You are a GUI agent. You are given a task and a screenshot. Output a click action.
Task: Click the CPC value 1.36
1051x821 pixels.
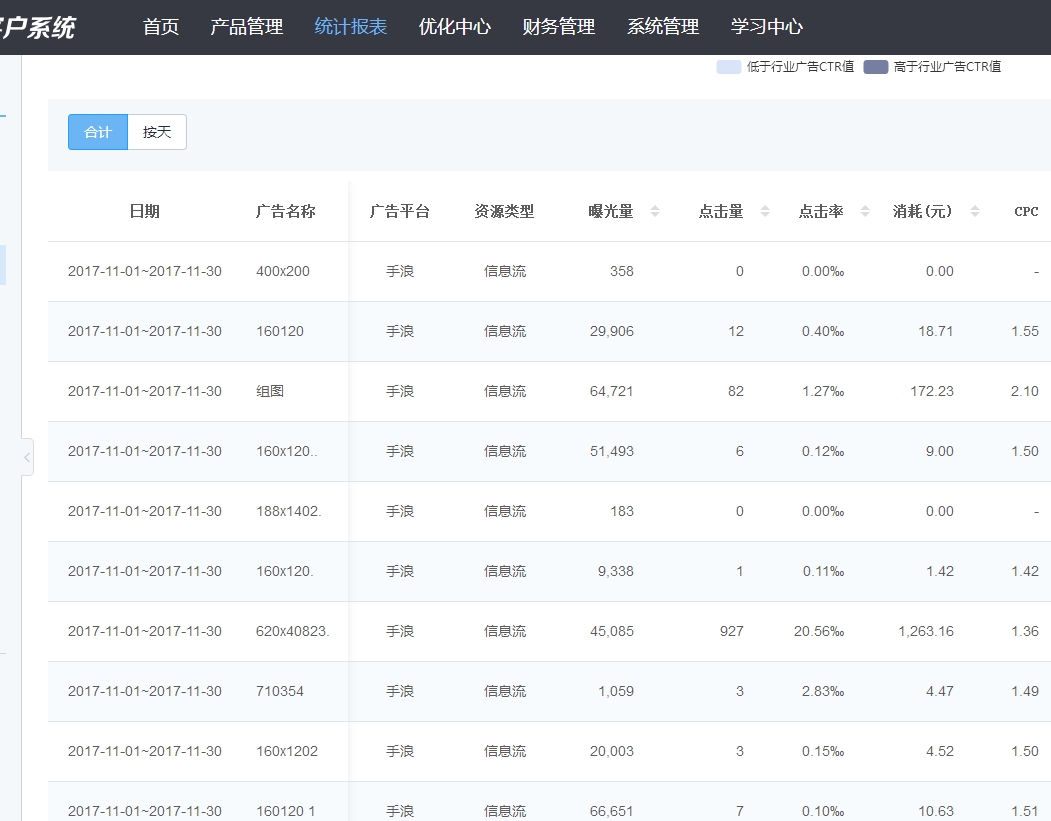[x=1025, y=631]
